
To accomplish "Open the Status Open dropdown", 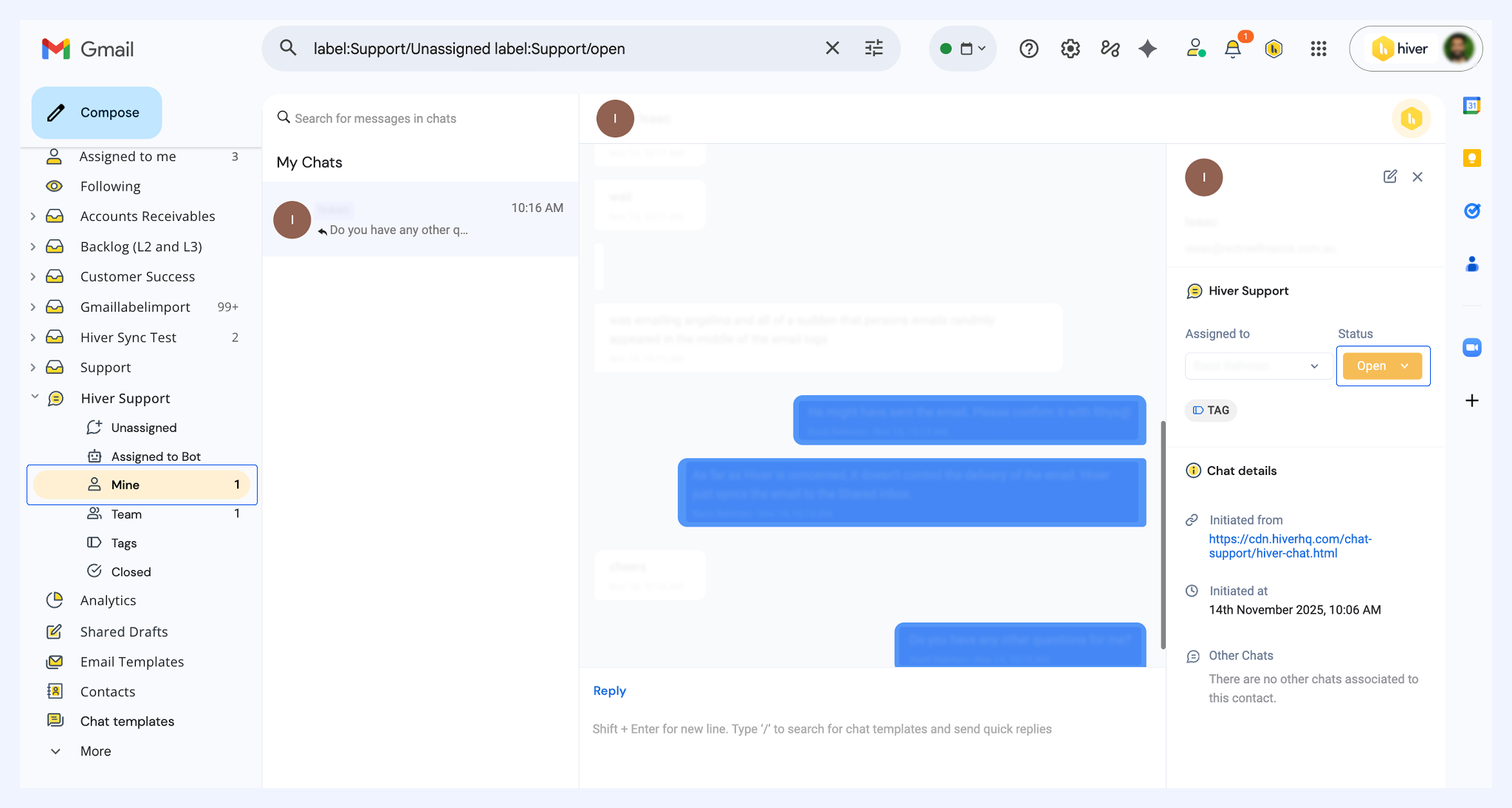I will 1382,366.
